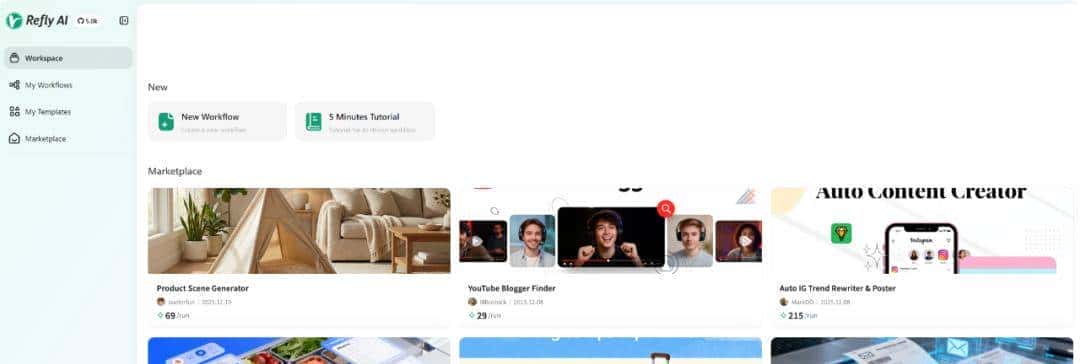Click the YouTube Blogger Finder author avatar
The width and height of the screenshot is (1080, 364).
472,301
